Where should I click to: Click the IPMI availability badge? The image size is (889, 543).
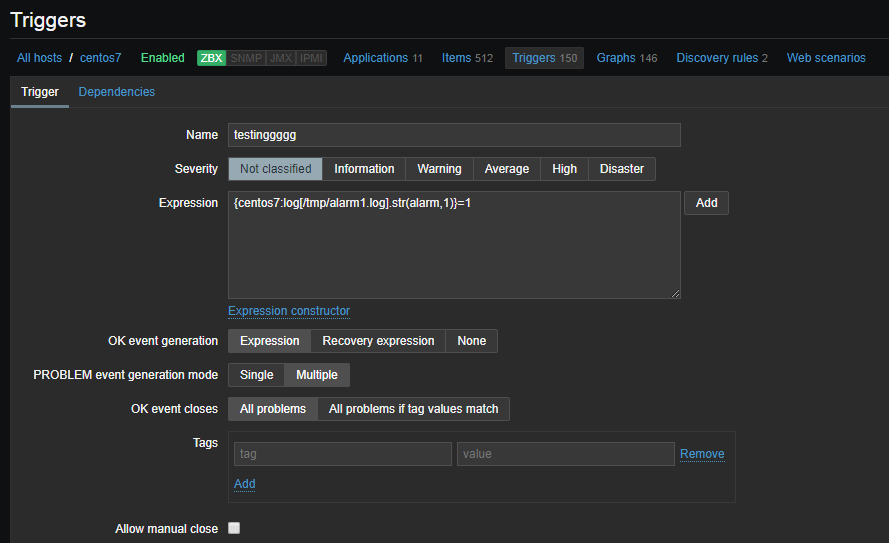[312, 58]
